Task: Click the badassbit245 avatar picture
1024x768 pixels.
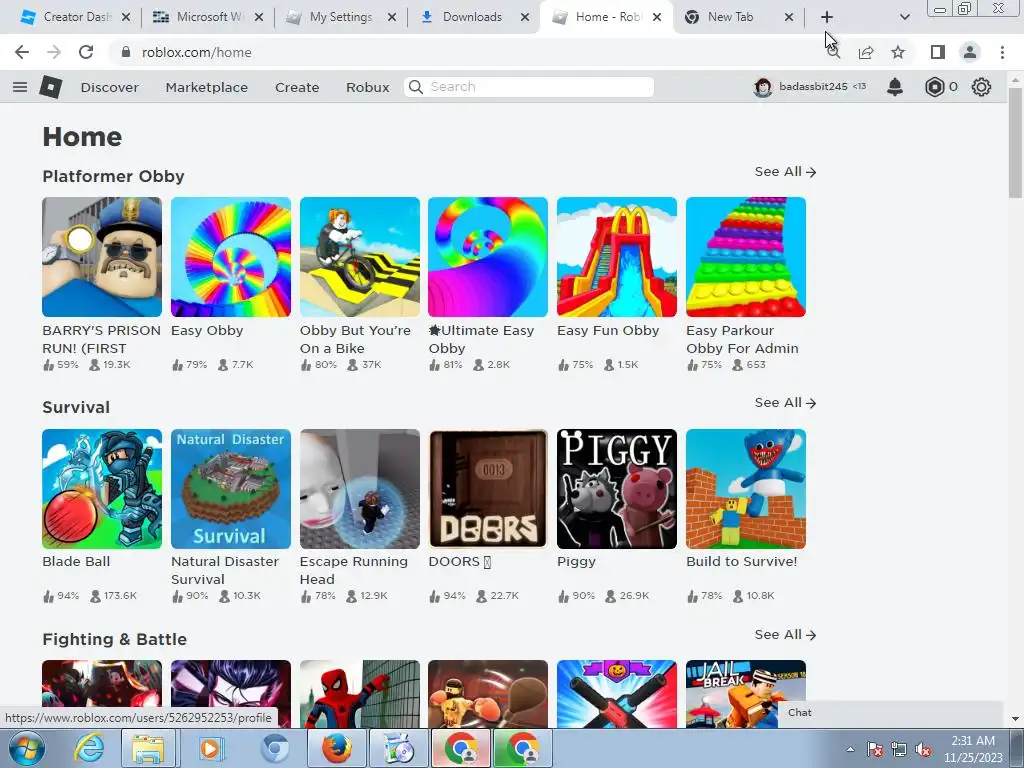Action: coord(763,87)
